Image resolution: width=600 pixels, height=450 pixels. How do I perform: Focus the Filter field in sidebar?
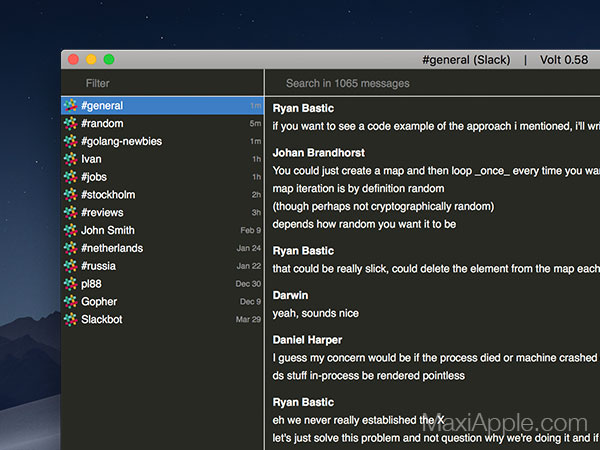point(162,83)
